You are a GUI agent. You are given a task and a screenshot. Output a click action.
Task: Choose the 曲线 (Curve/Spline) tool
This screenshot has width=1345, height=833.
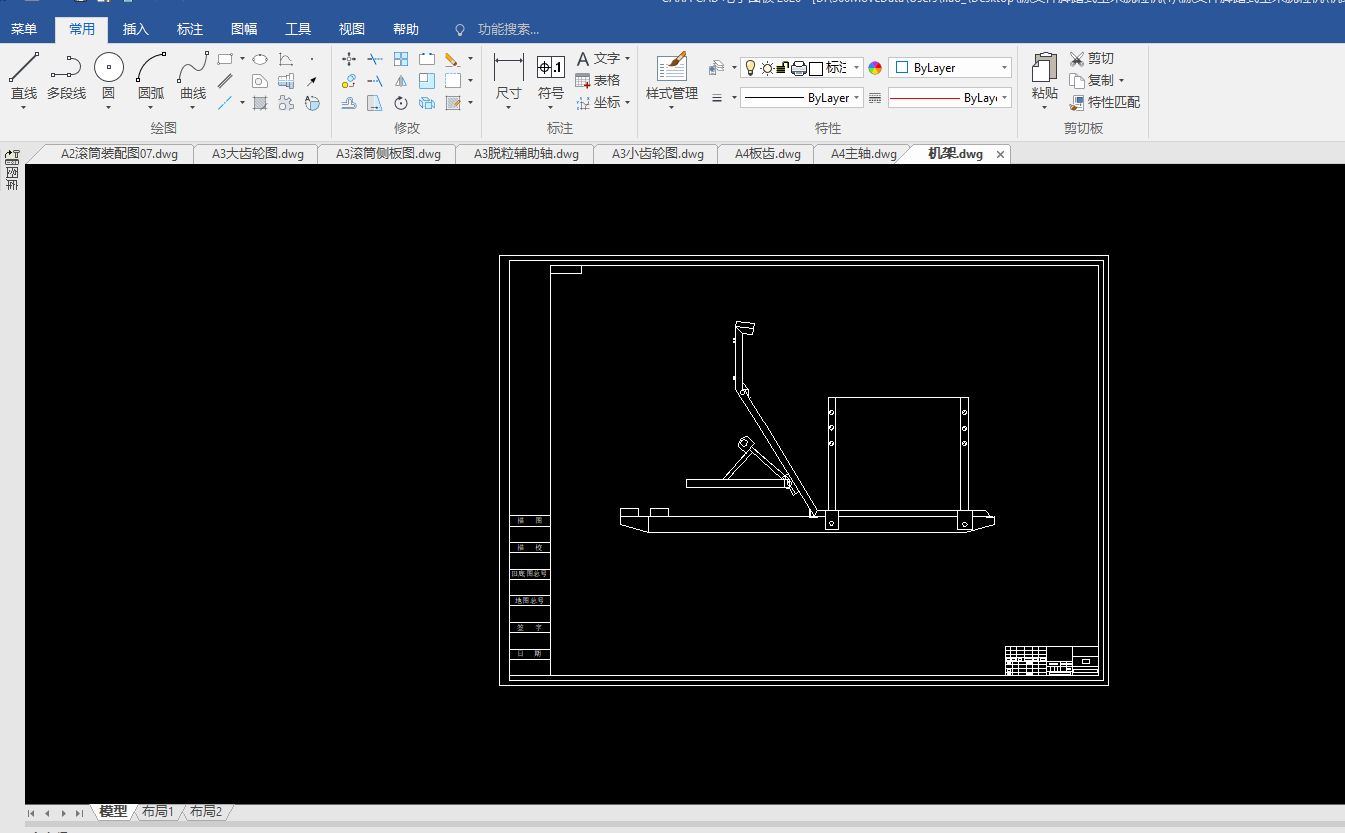click(193, 68)
